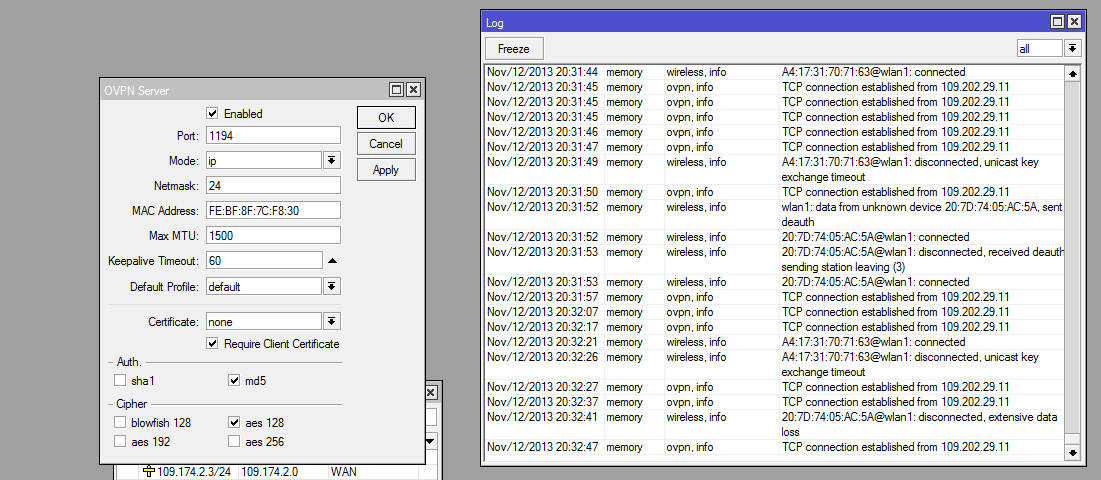Select 'extensive data loss' log entry
Image resolution: width=1101 pixels, height=480 pixels.
click(774, 425)
